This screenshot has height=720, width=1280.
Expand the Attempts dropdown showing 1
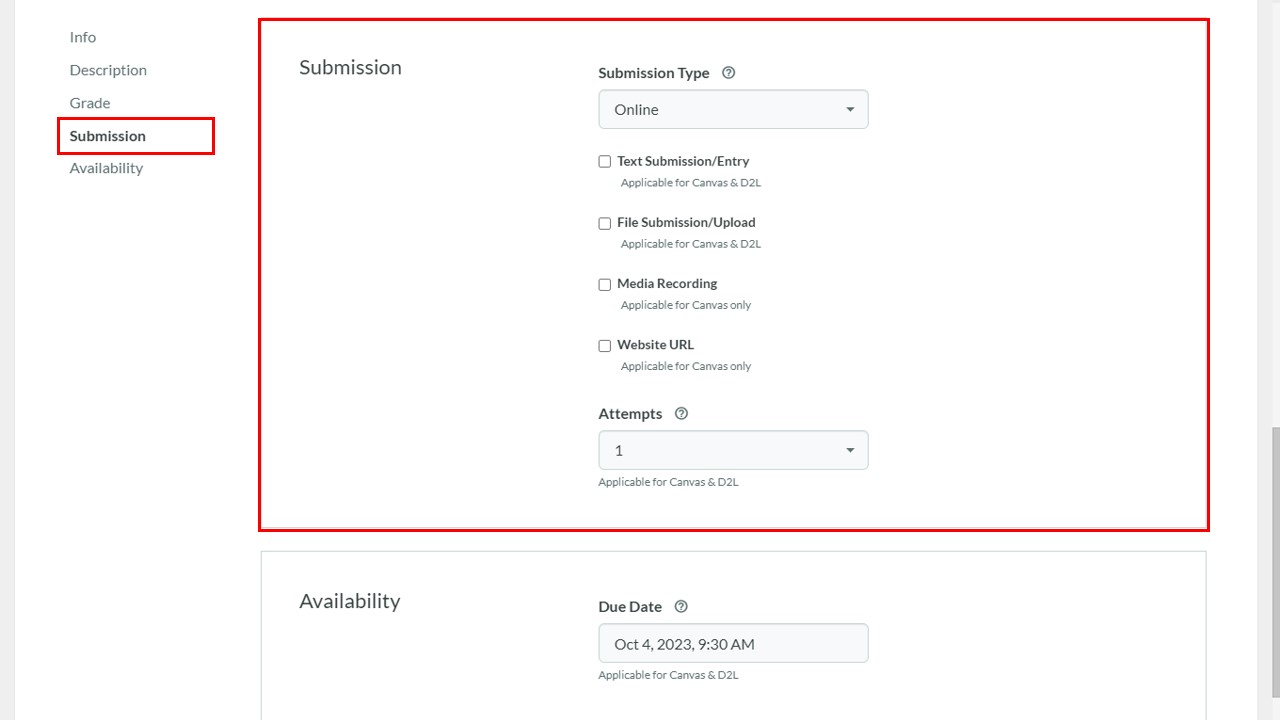click(x=733, y=450)
